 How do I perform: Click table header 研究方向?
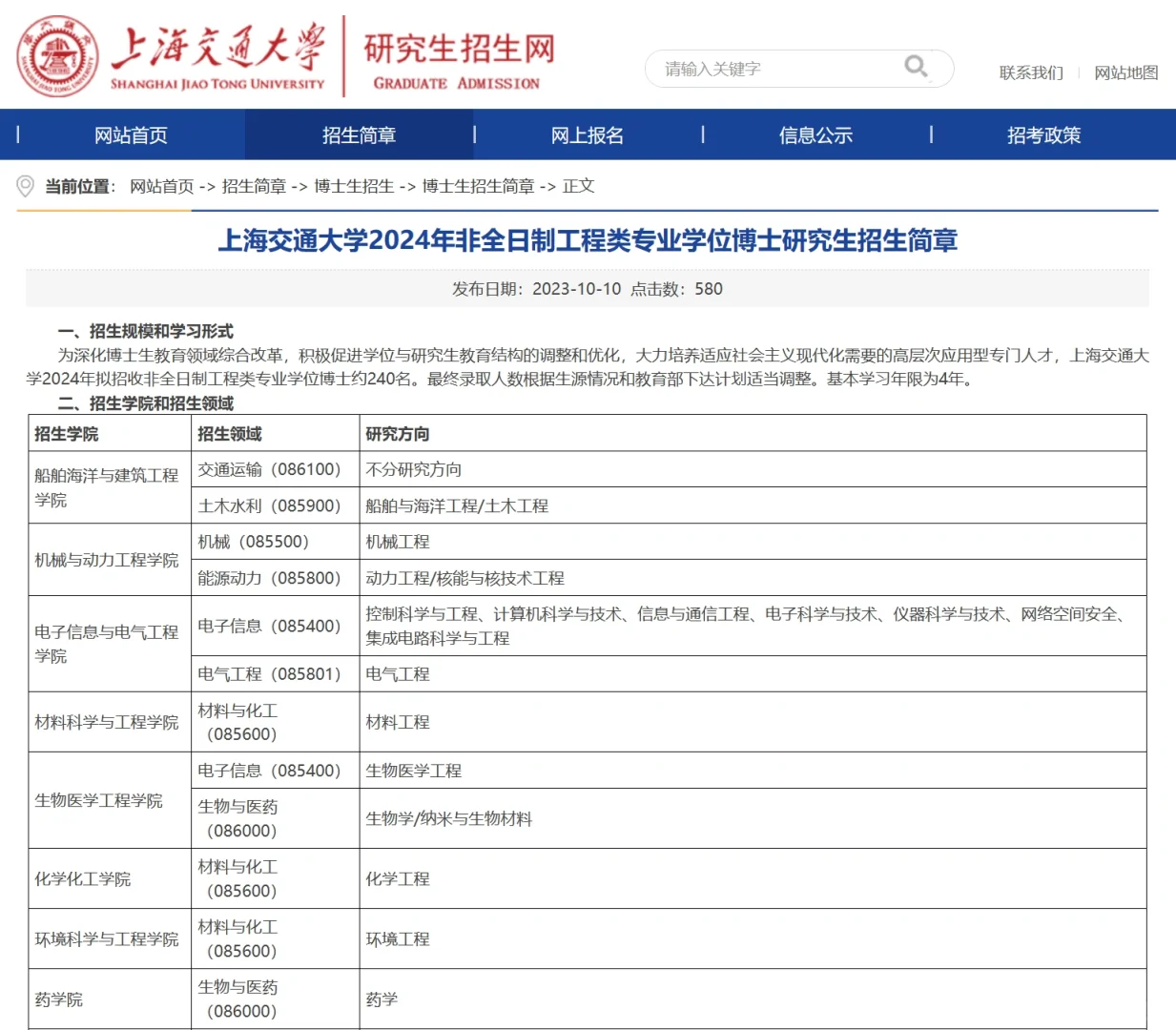753,434
